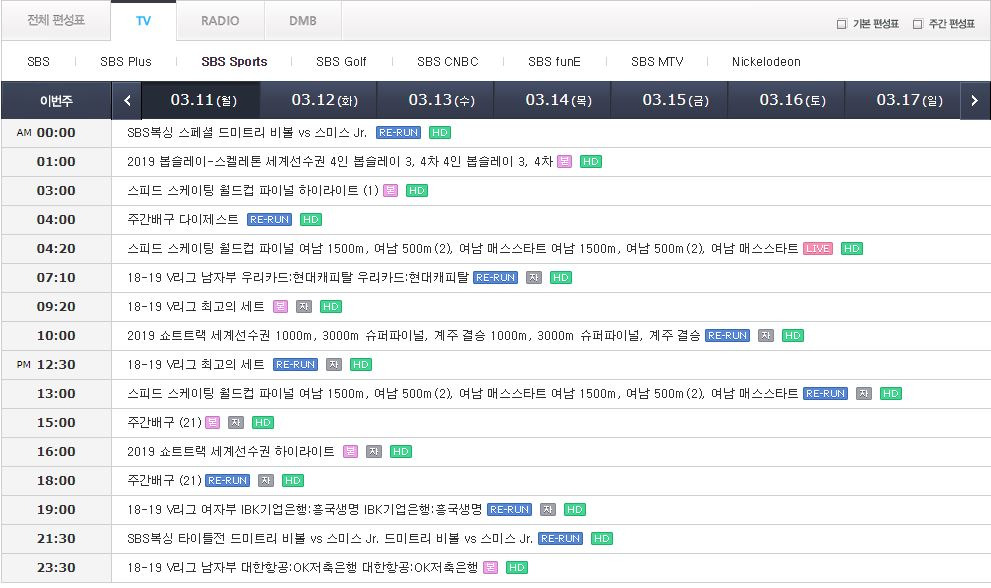Switch to the RADIO tab
Image resolution: width=991 pixels, height=588 pixels.
click(x=220, y=21)
